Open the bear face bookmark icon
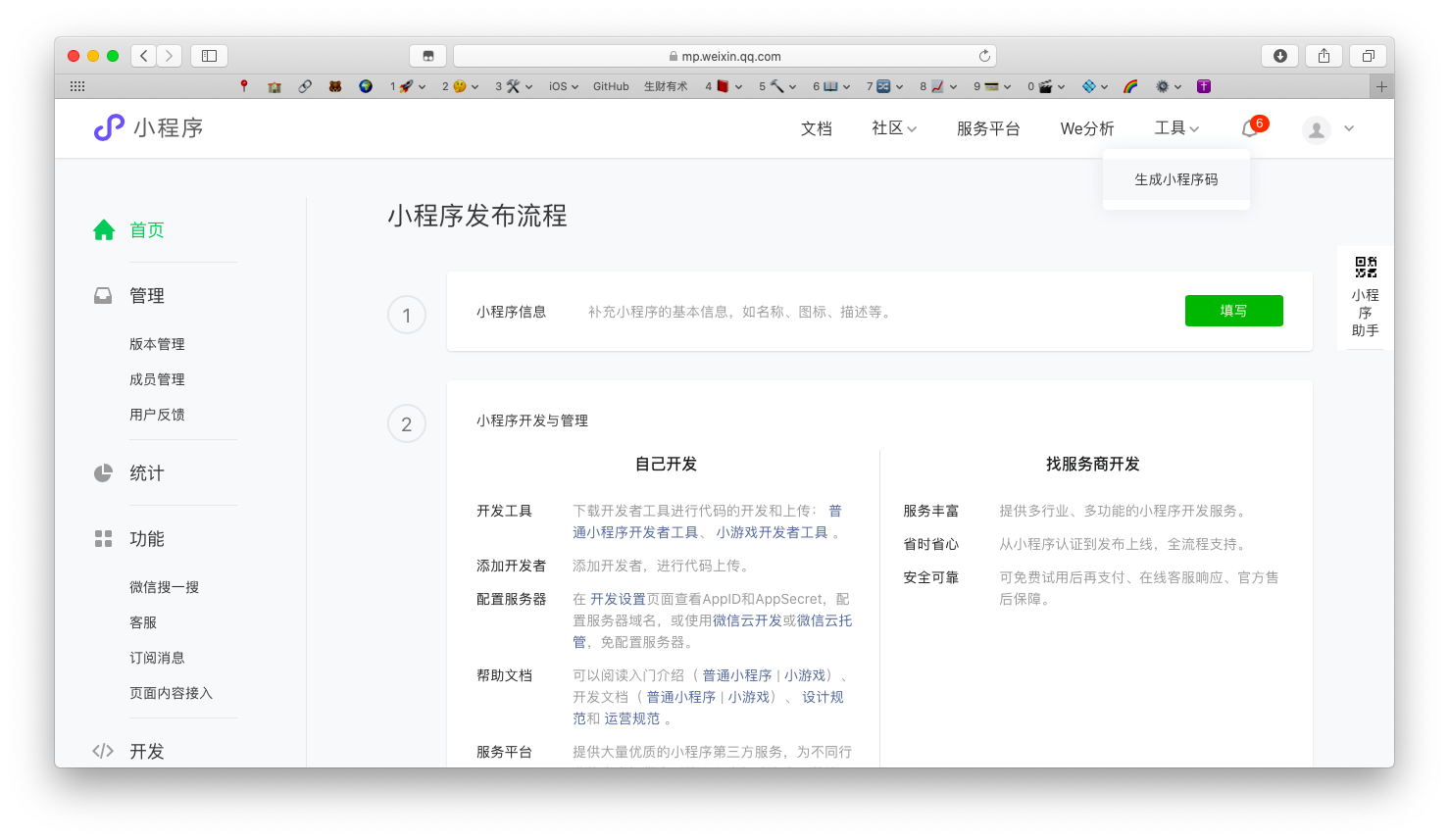 click(335, 86)
